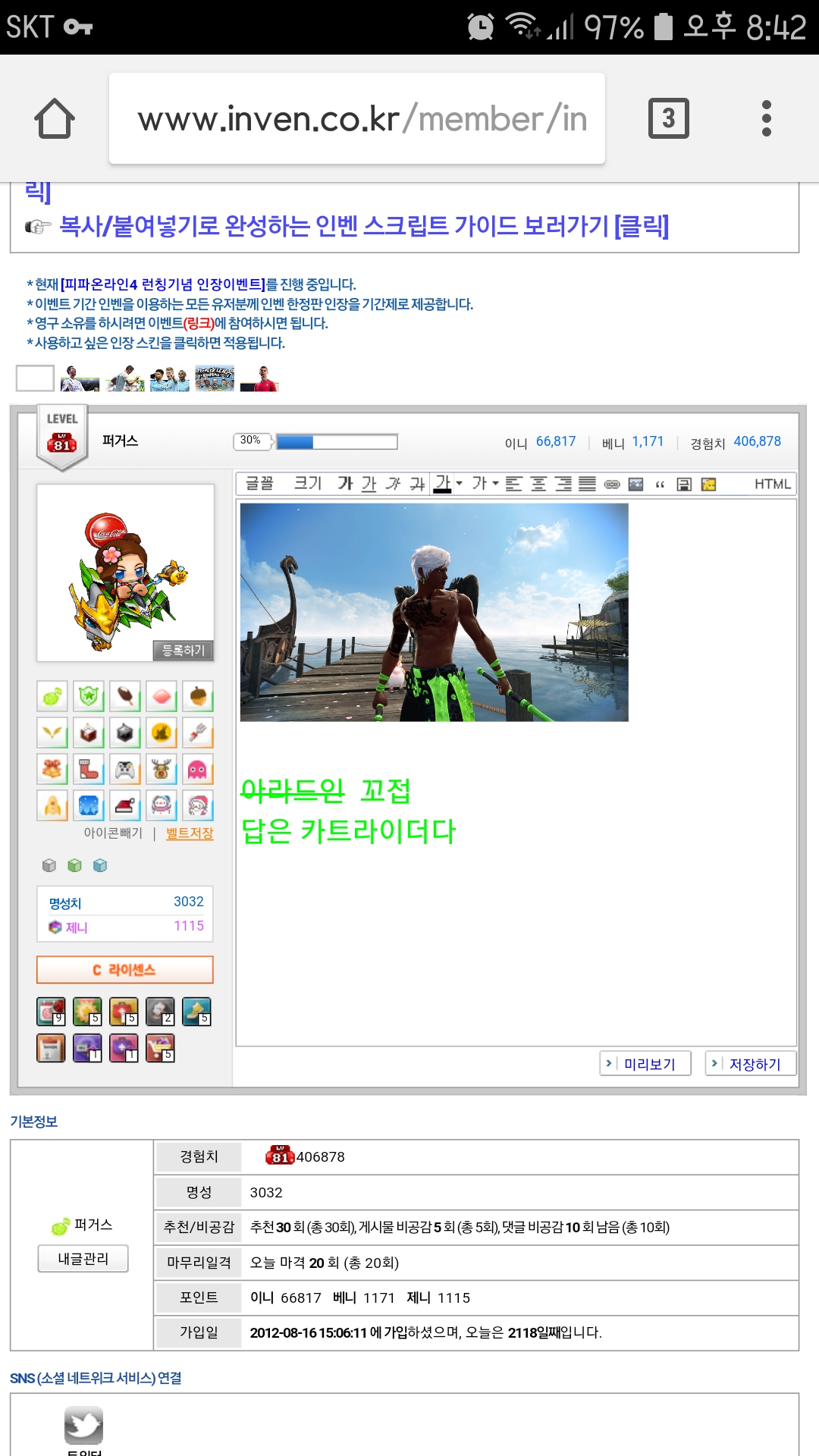
Task: Select the golden wings belt icon
Action: click(52, 733)
